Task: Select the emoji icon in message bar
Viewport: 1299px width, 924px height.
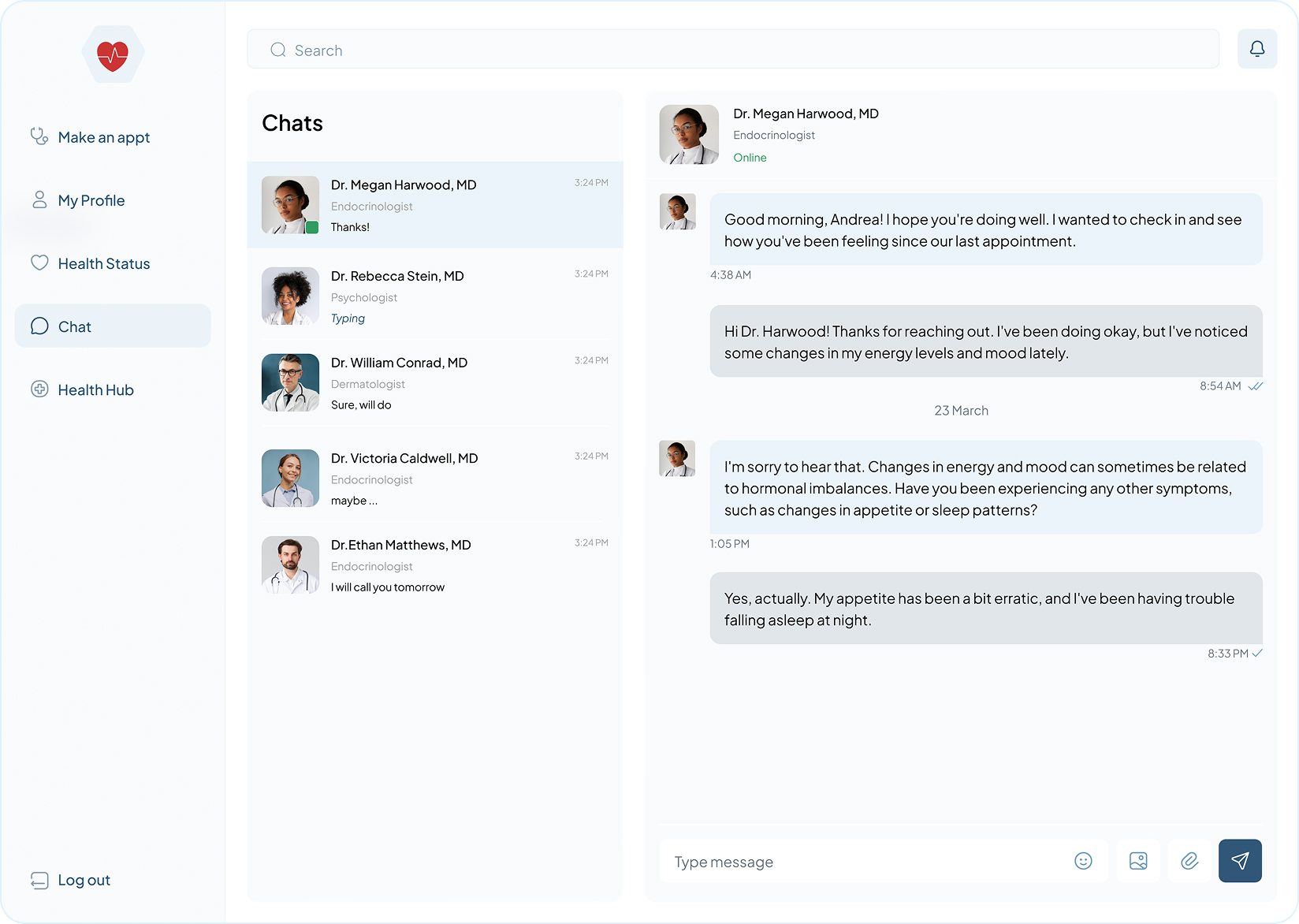Action: click(x=1083, y=861)
